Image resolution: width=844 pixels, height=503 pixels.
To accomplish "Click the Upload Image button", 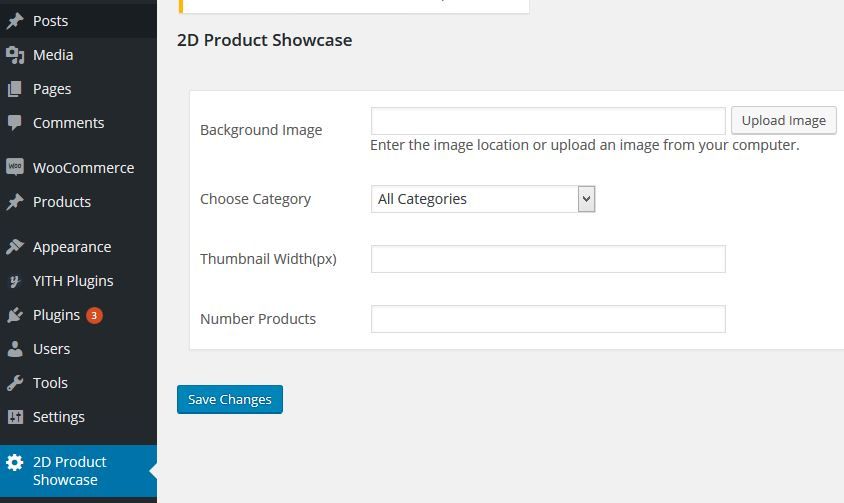I will pyautogui.click(x=784, y=121).
